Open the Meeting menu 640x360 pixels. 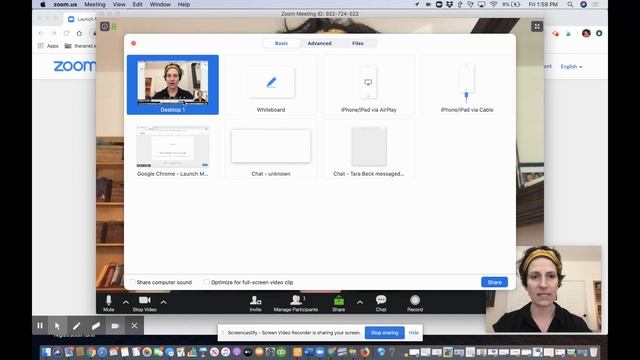pos(95,4)
